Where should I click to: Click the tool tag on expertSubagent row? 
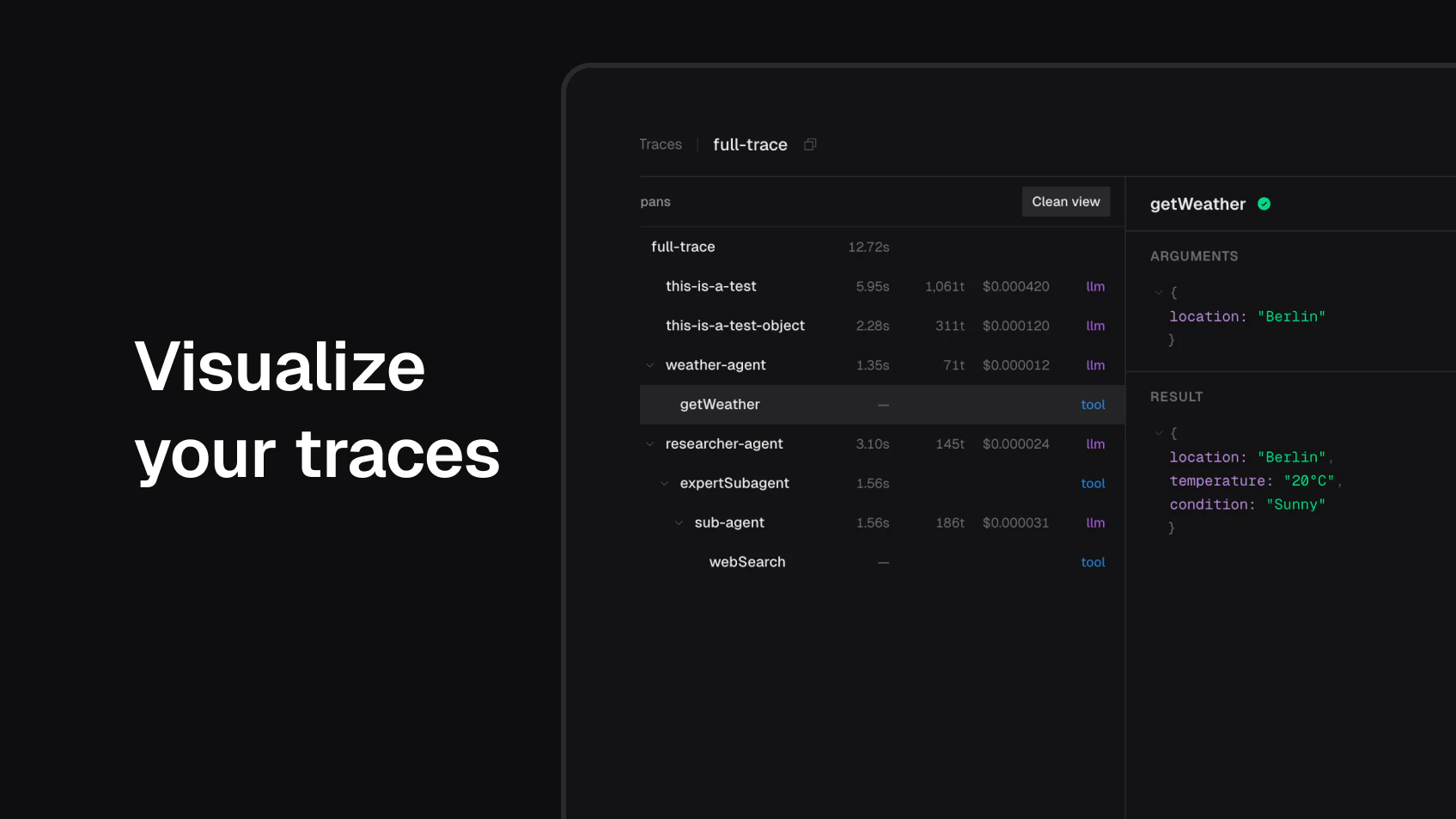(1093, 484)
